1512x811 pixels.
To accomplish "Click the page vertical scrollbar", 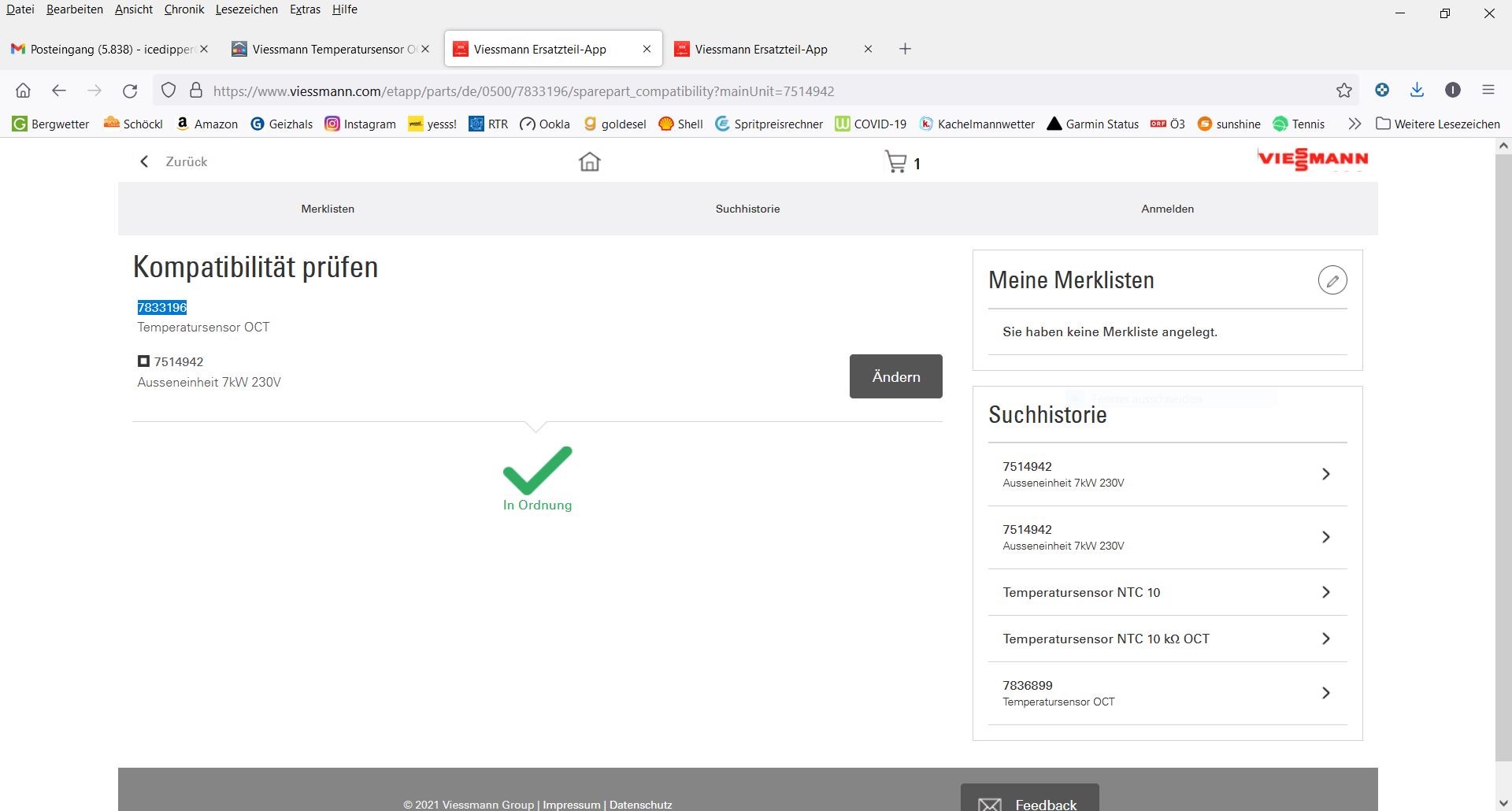I will coord(1503,457).
